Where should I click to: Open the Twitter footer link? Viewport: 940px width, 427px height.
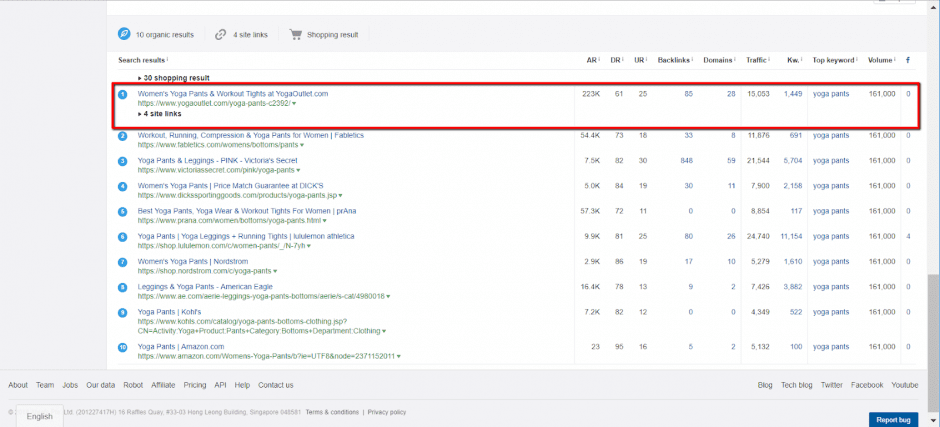(831, 385)
